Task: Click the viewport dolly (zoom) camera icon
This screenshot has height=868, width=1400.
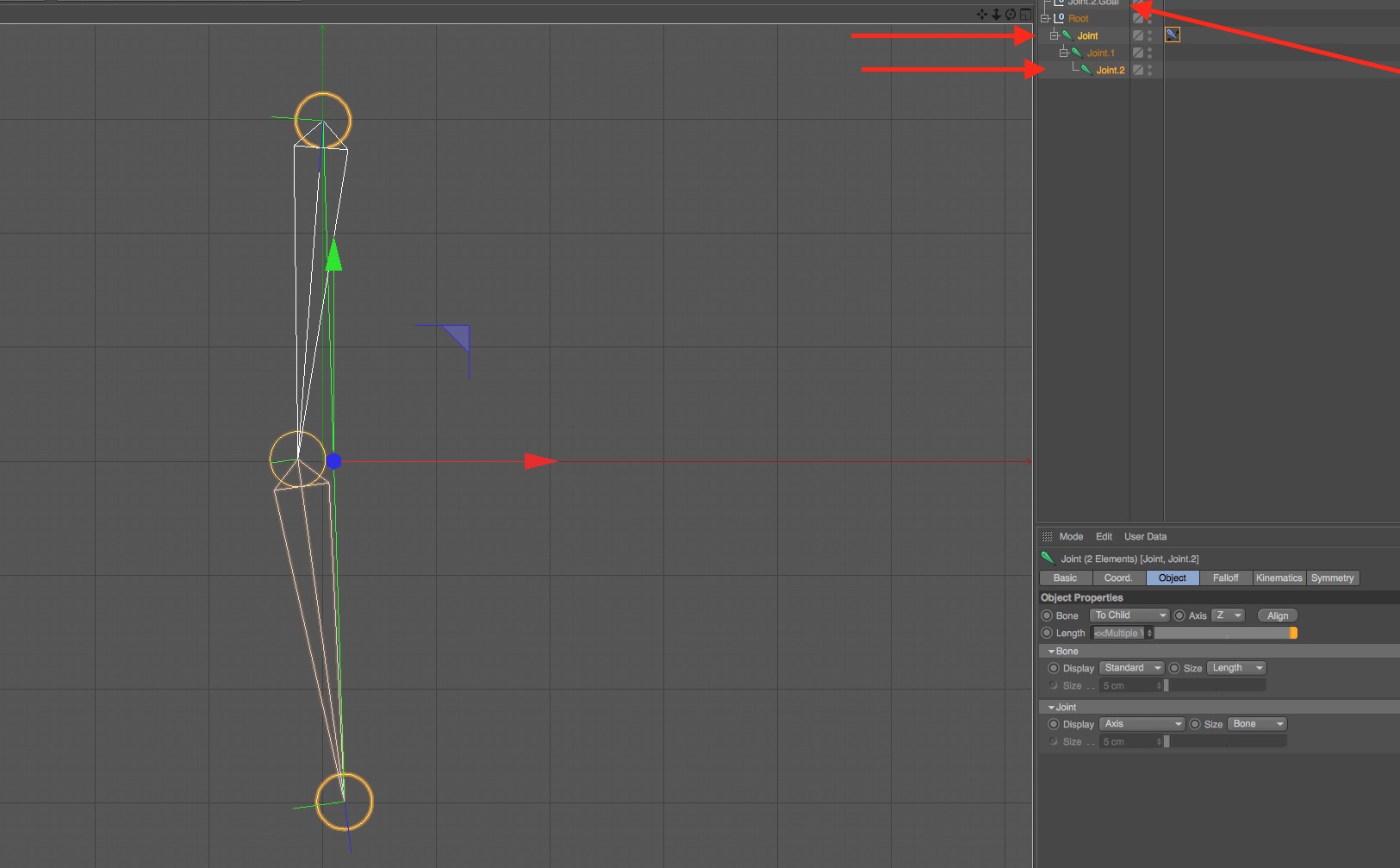Action: [x=996, y=14]
